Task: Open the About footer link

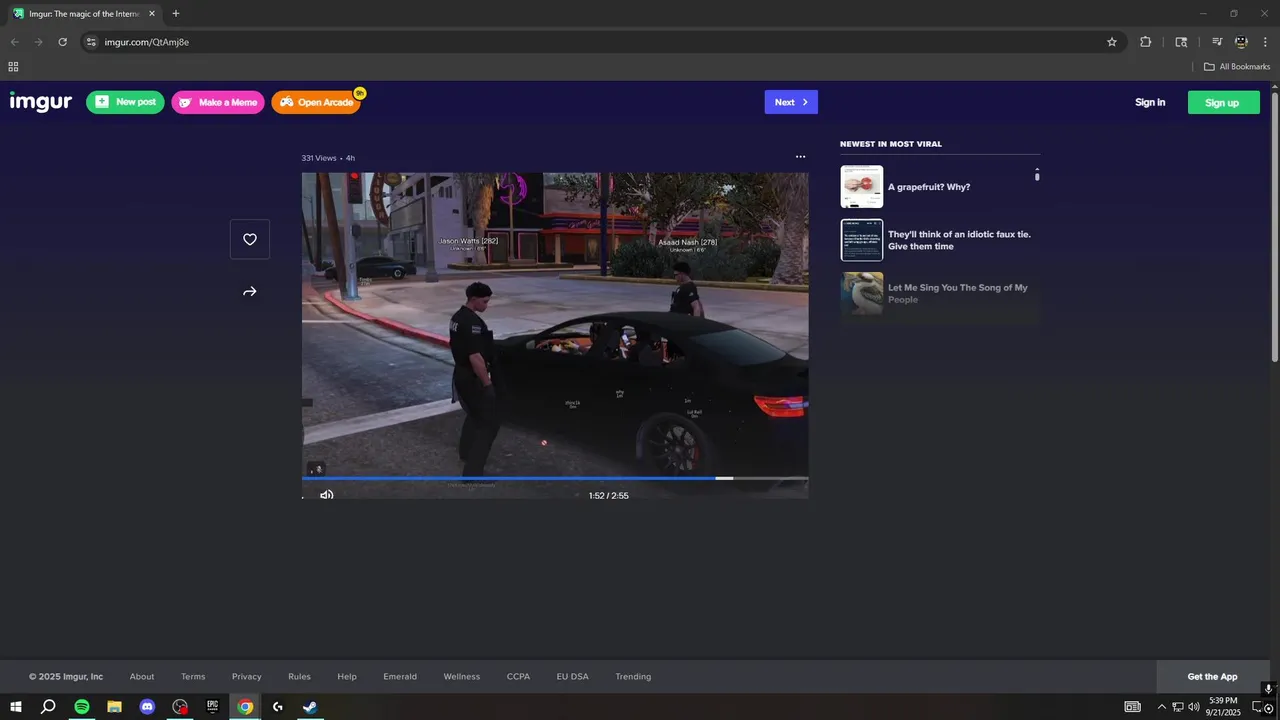Action: coord(142,677)
